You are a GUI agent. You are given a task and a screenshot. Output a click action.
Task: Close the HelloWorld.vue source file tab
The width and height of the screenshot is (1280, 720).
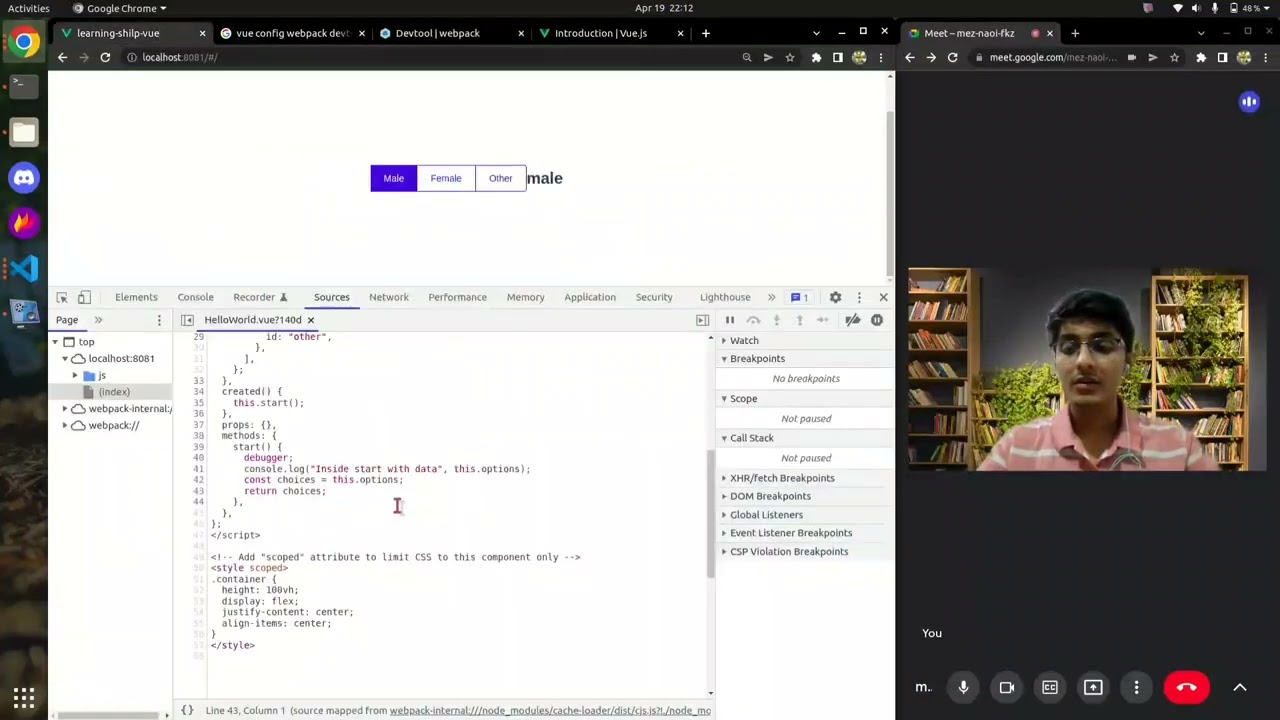click(310, 320)
